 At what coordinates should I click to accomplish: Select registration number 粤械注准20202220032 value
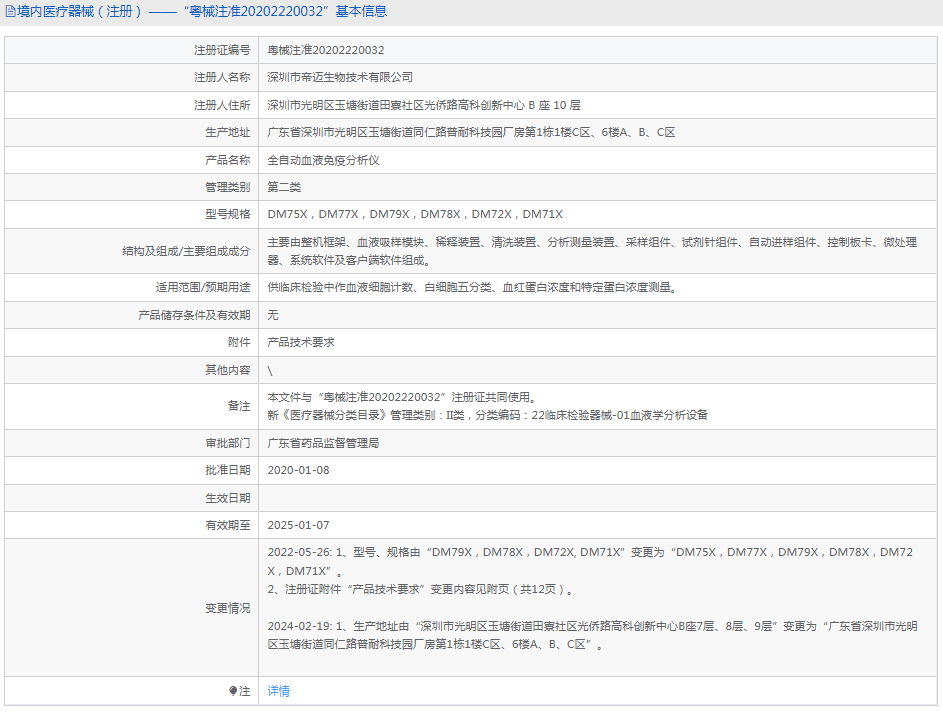[x=325, y=50]
